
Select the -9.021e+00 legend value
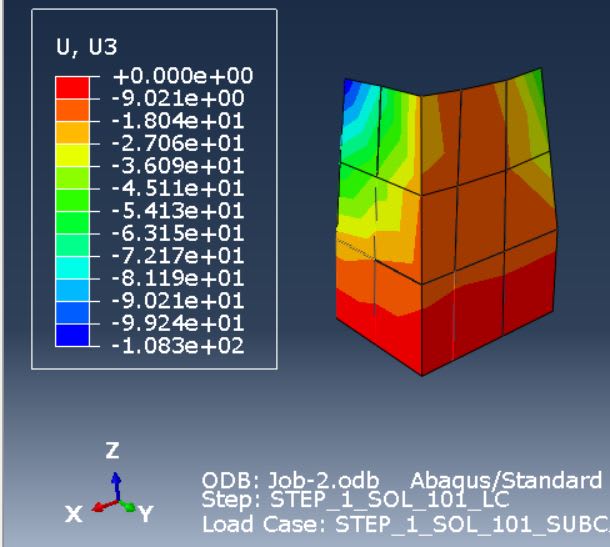(178, 98)
